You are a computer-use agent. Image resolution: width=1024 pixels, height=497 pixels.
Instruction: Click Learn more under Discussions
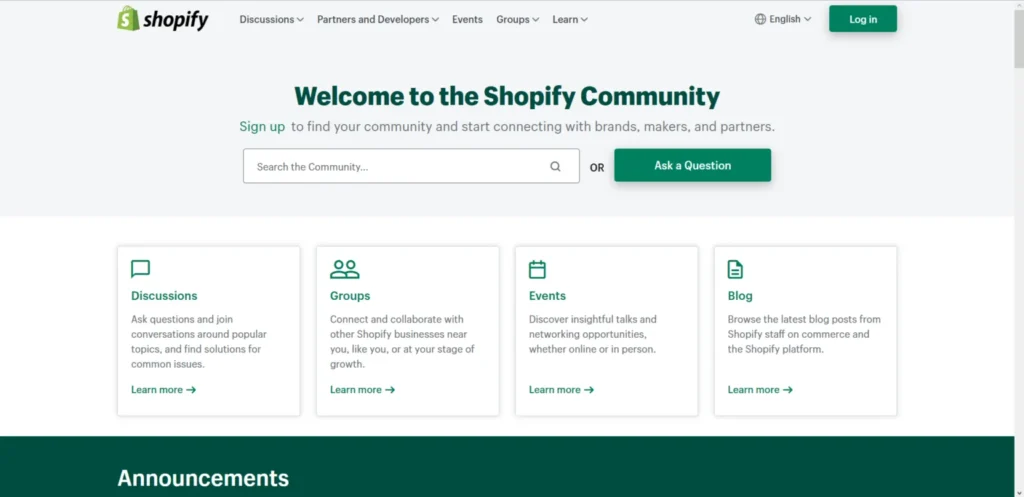163,390
